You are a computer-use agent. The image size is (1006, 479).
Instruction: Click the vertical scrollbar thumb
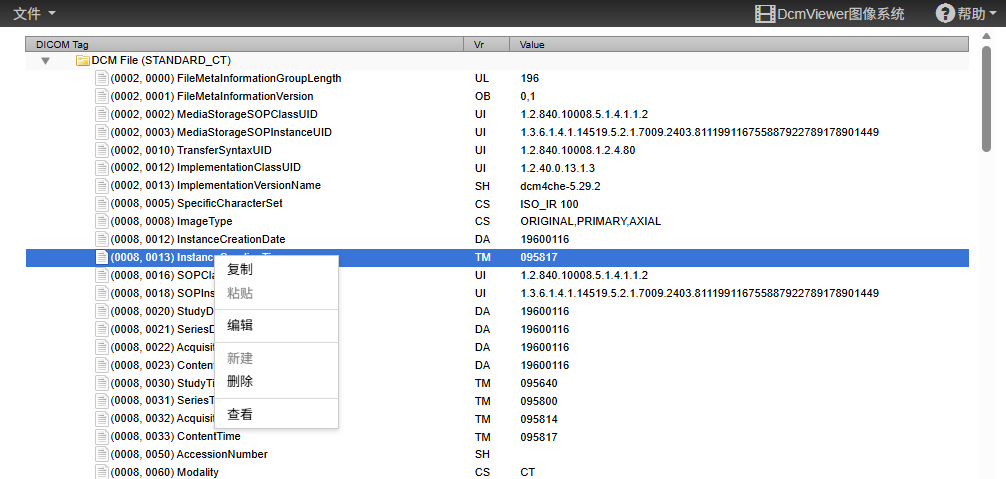(x=986, y=100)
